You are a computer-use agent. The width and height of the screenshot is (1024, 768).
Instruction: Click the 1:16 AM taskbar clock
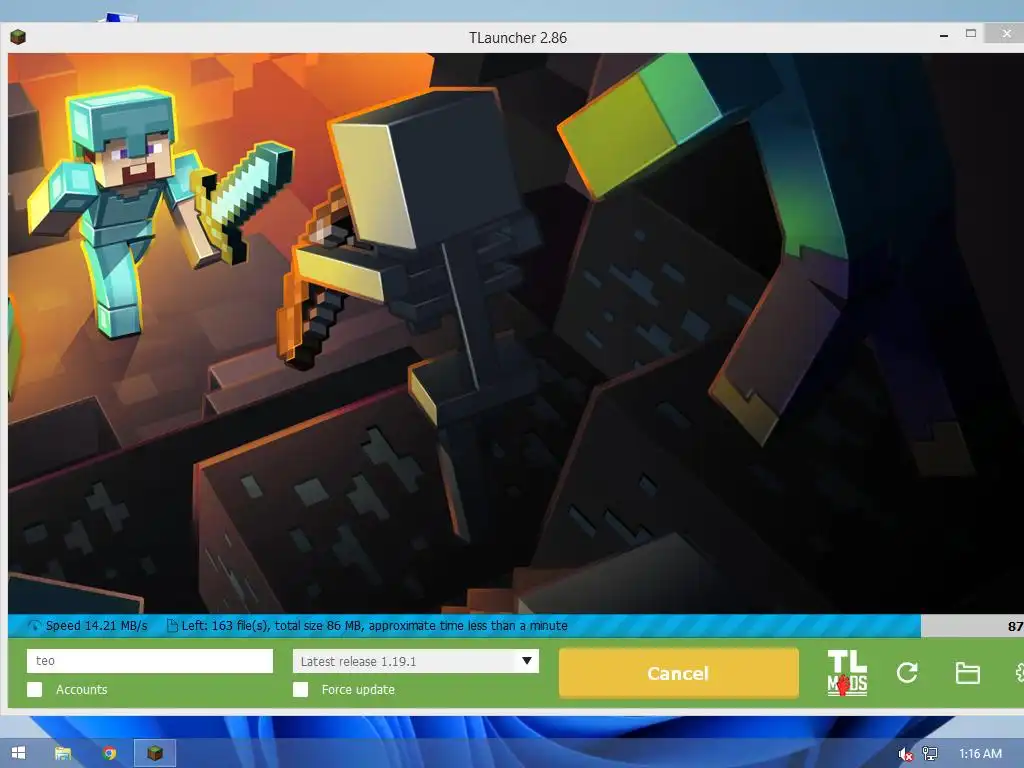click(980, 754)
